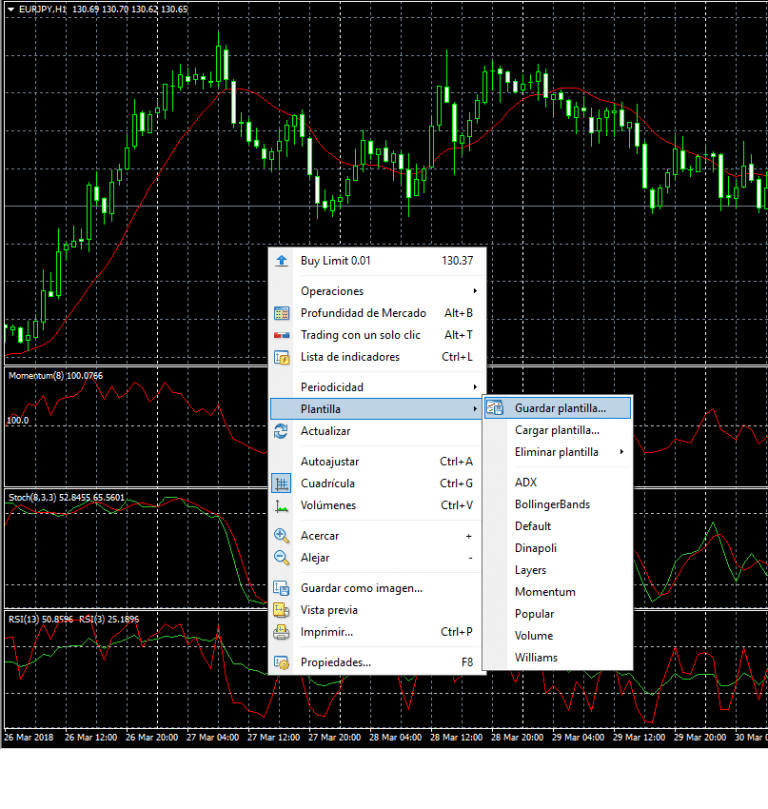Image resolution: width=768 pixels, height=809 pixels.
Task: Expand the Eliminar plantilla submenu arrow
Action: click(x=622, y=452)
